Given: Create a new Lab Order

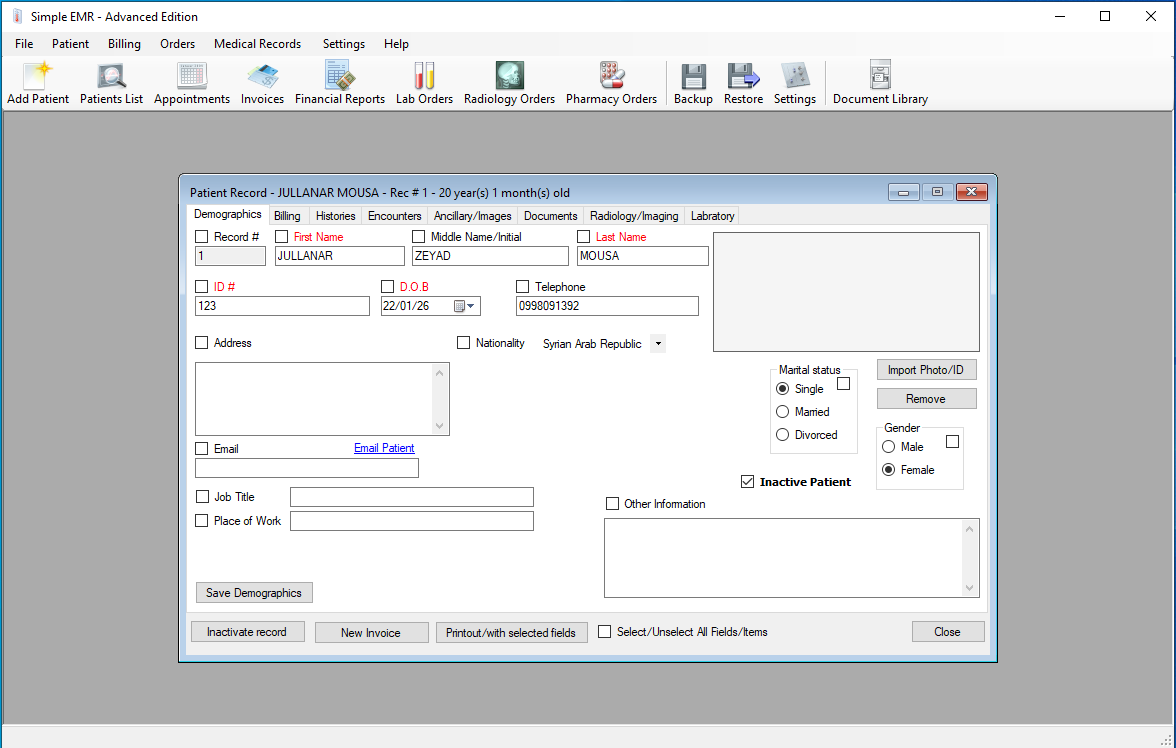Looking at the screenshot, I should (424, 82).
